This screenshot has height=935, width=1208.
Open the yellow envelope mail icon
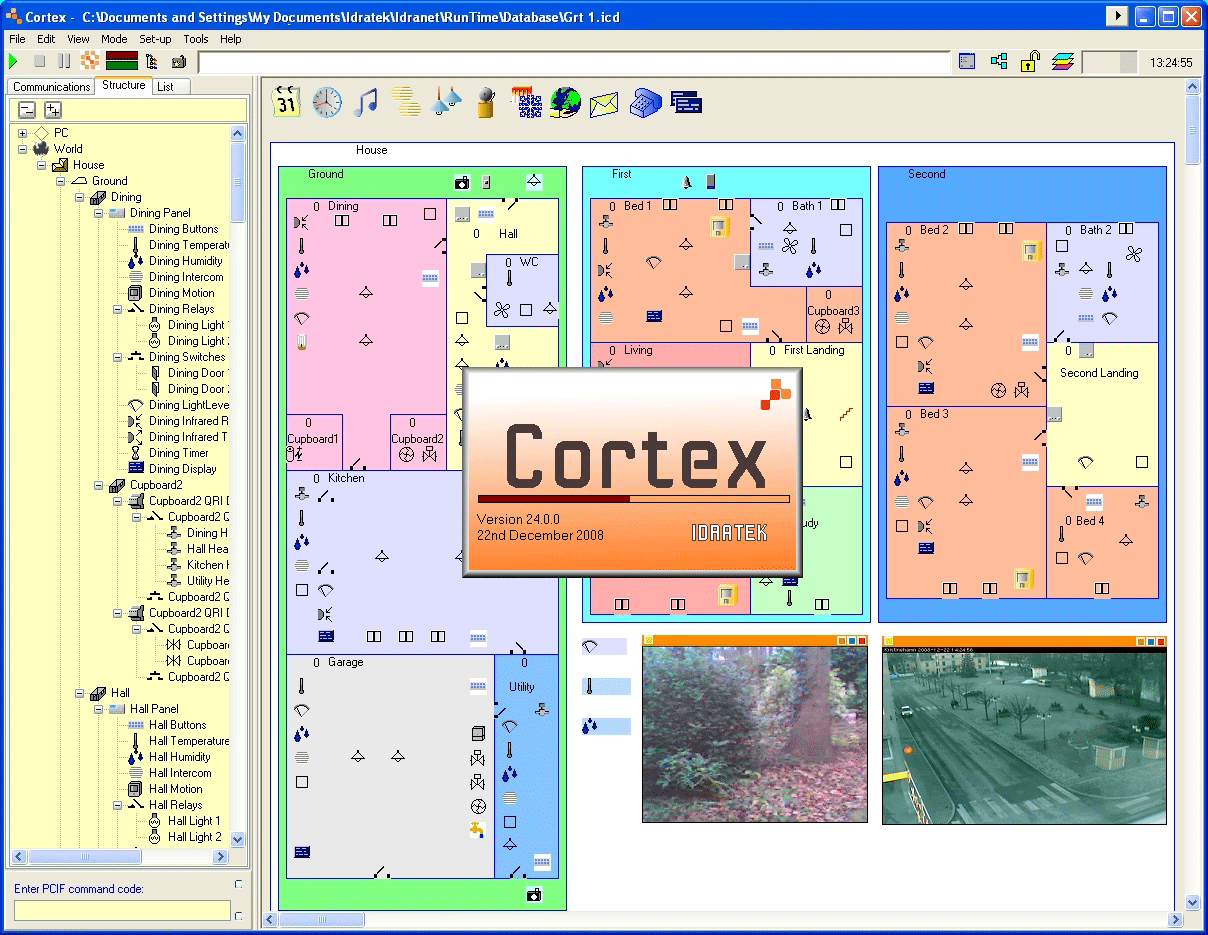(x=604, y=103)
